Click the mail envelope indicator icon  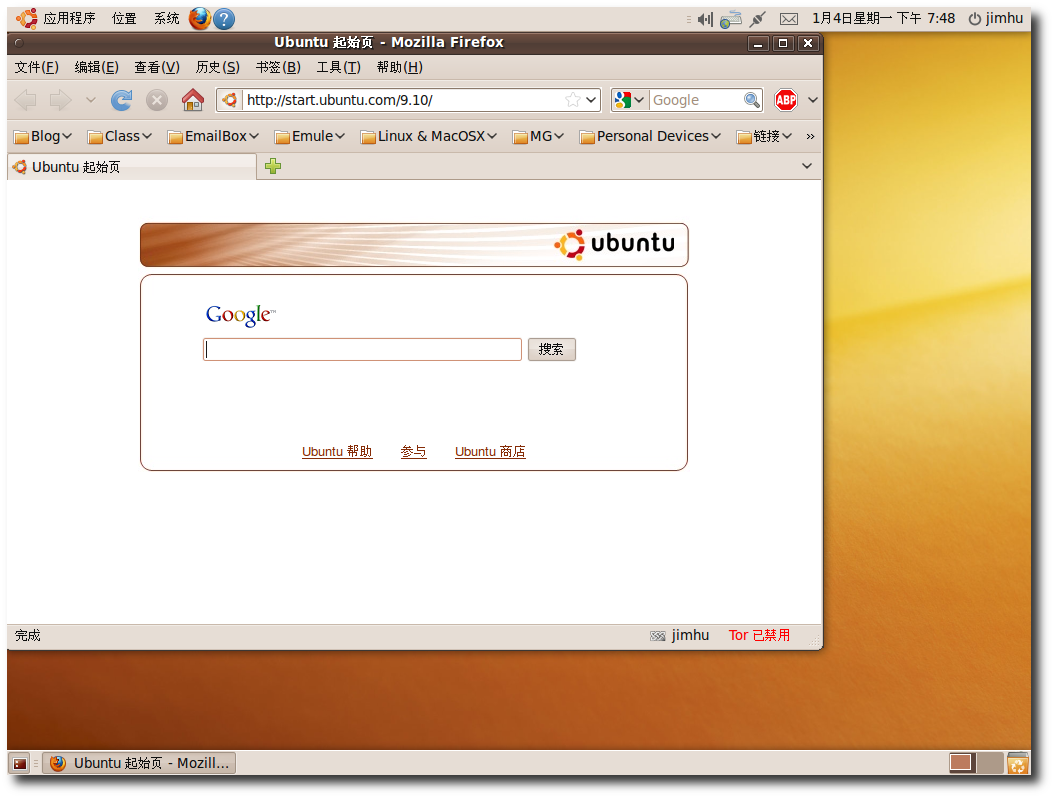point(789,19)
